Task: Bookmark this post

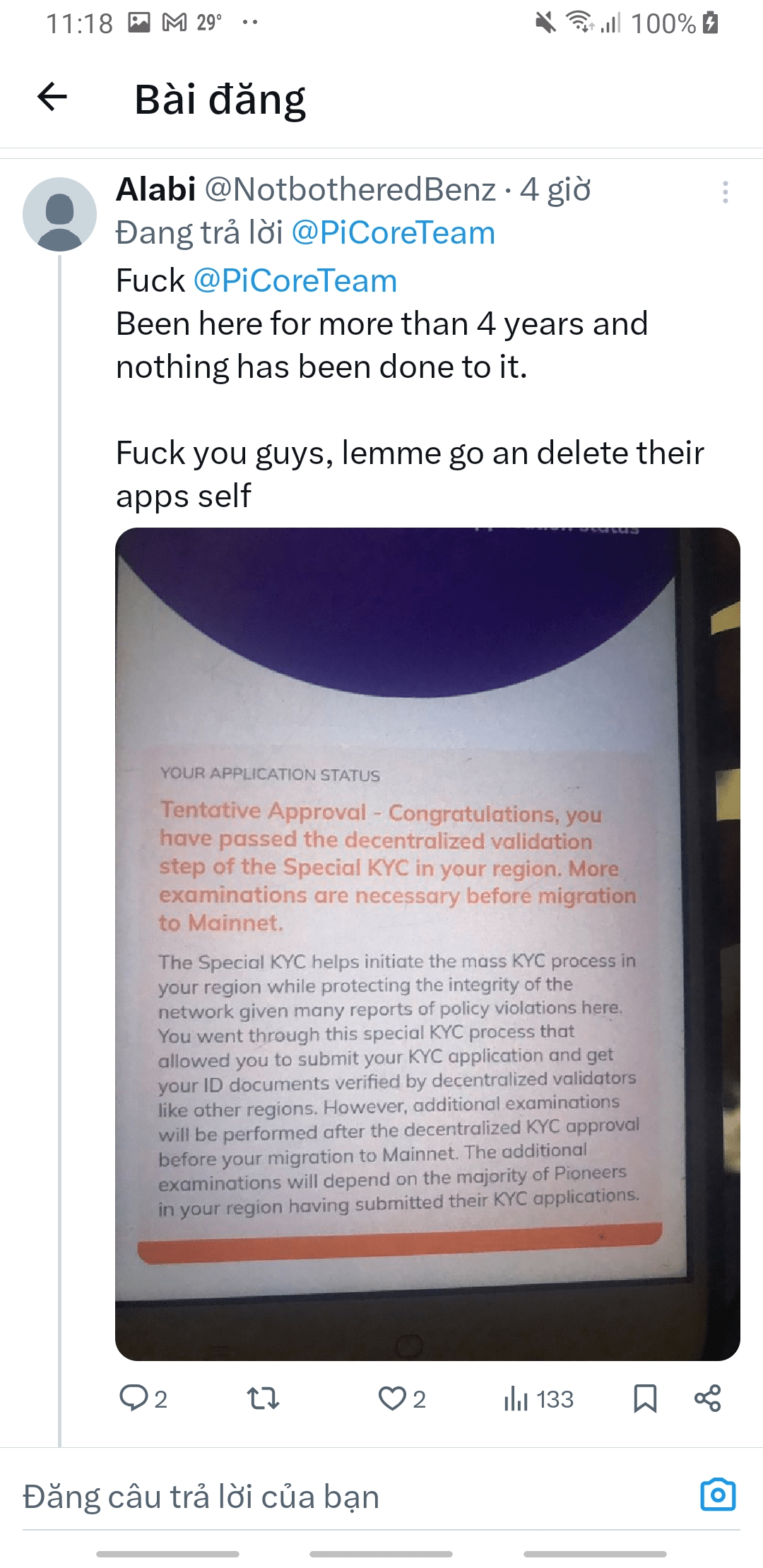Action: point(645,1398)
